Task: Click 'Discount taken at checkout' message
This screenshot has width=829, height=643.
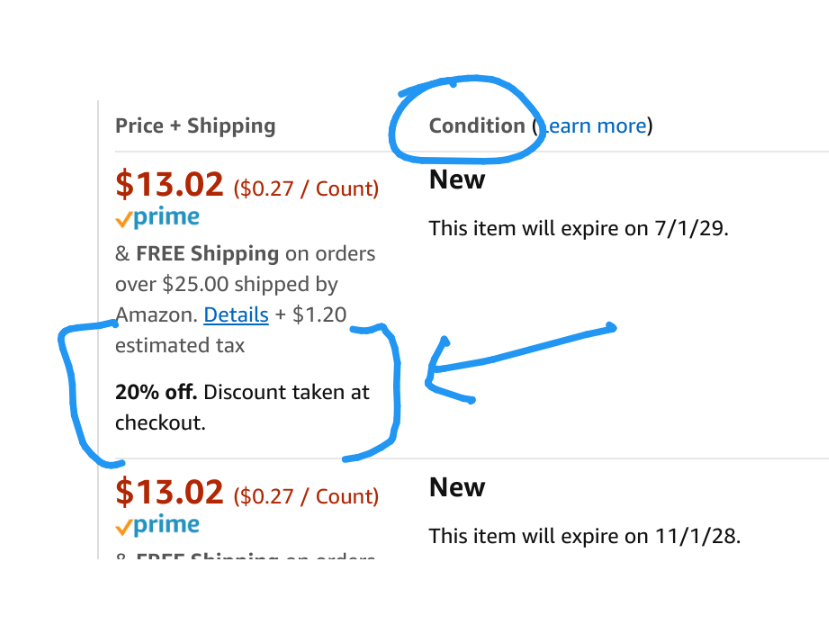Action: tap(242, 407)
